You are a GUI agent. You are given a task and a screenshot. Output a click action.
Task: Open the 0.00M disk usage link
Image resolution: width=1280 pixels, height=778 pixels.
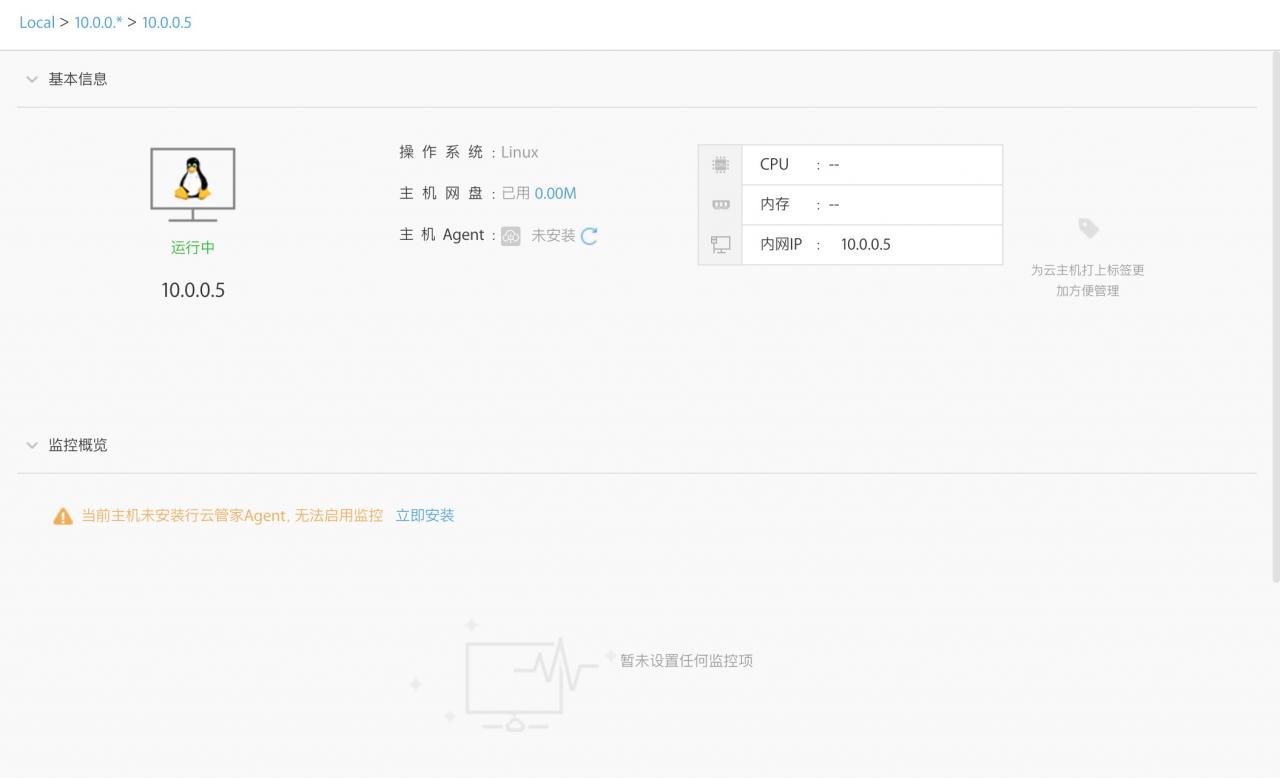[x=555, y=193]
